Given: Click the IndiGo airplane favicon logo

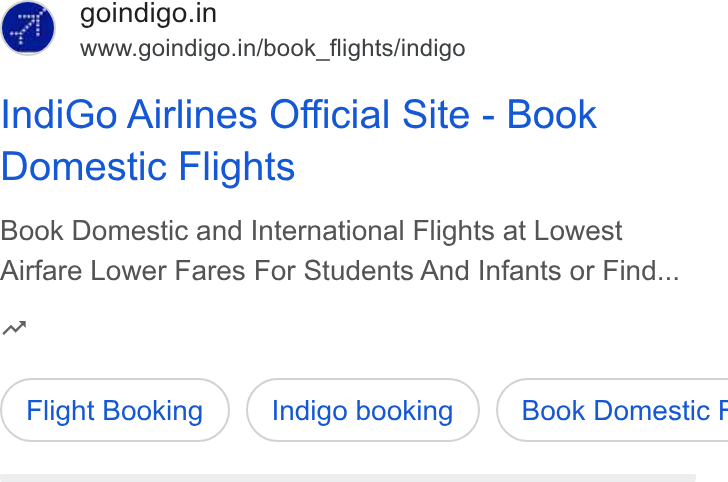Looking at the screenshot, I should click(28, 28).
